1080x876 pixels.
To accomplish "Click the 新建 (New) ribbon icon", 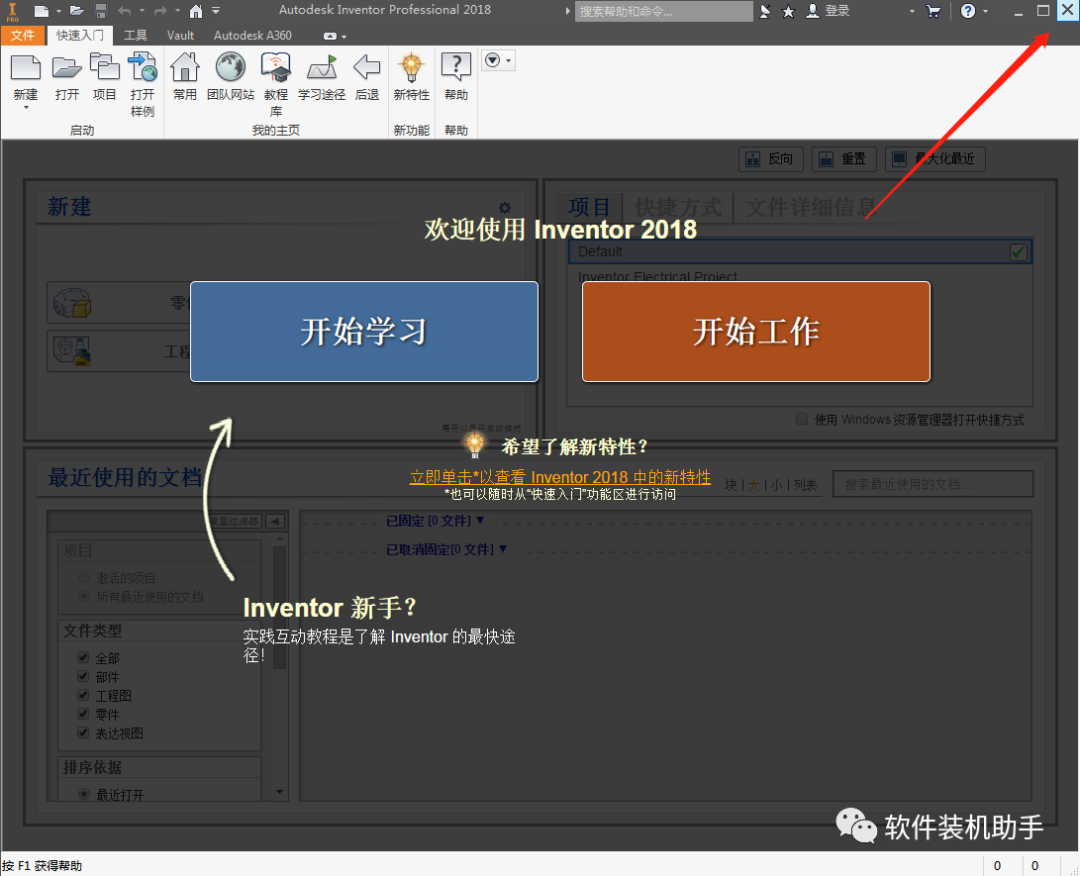I will (x=25, y=67).
